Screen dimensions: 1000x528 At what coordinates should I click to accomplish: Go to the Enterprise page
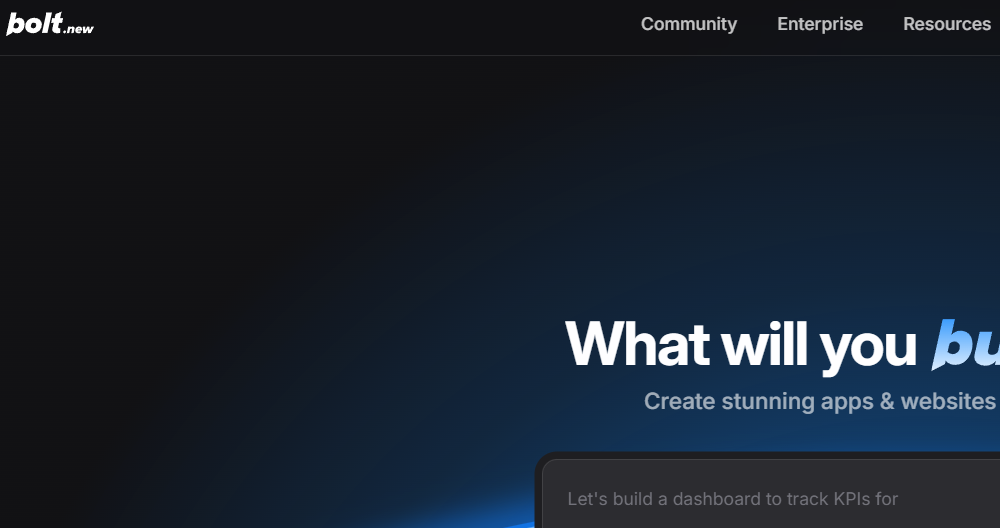[x=819, y=24]
